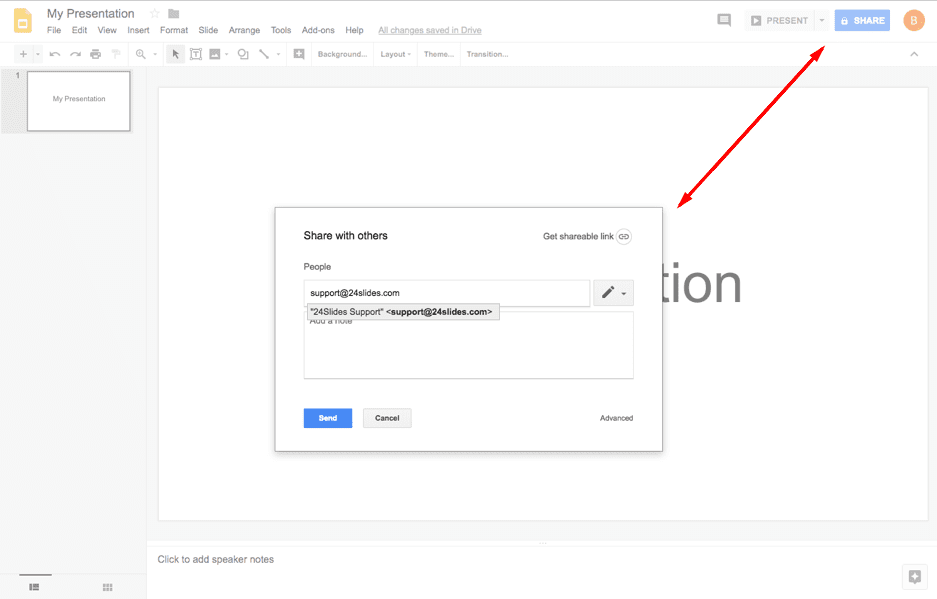Screen dimensions: 937x599
Task: Expand the zoom level dropdown arrow
Action: [155, 54]
